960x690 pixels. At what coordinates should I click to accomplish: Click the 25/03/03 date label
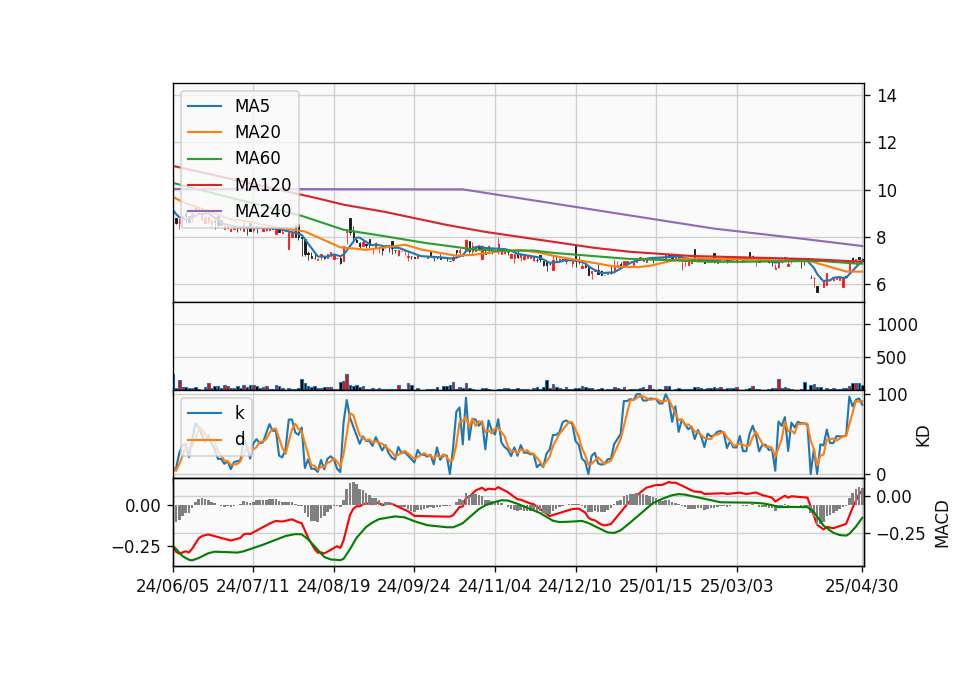(737, 586)
